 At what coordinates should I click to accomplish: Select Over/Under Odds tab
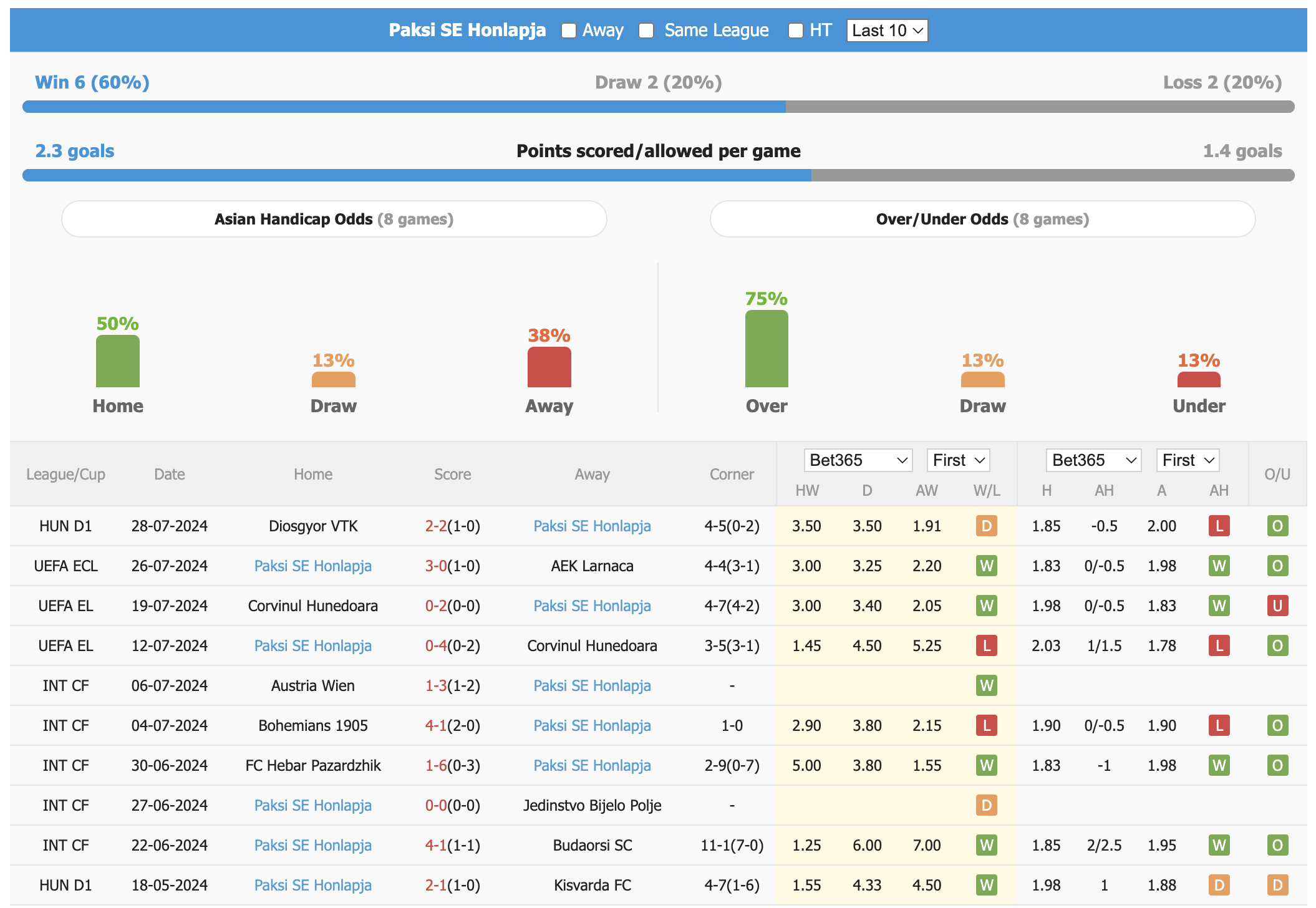(x=982, y=219)
